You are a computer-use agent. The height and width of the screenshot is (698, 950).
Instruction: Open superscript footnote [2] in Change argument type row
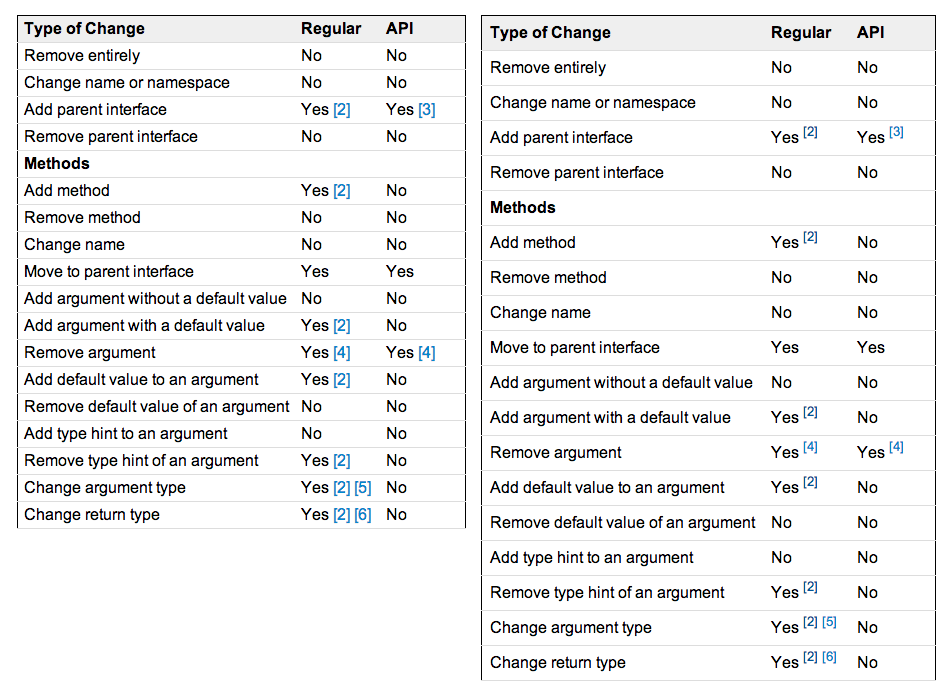tap(809, 622)
